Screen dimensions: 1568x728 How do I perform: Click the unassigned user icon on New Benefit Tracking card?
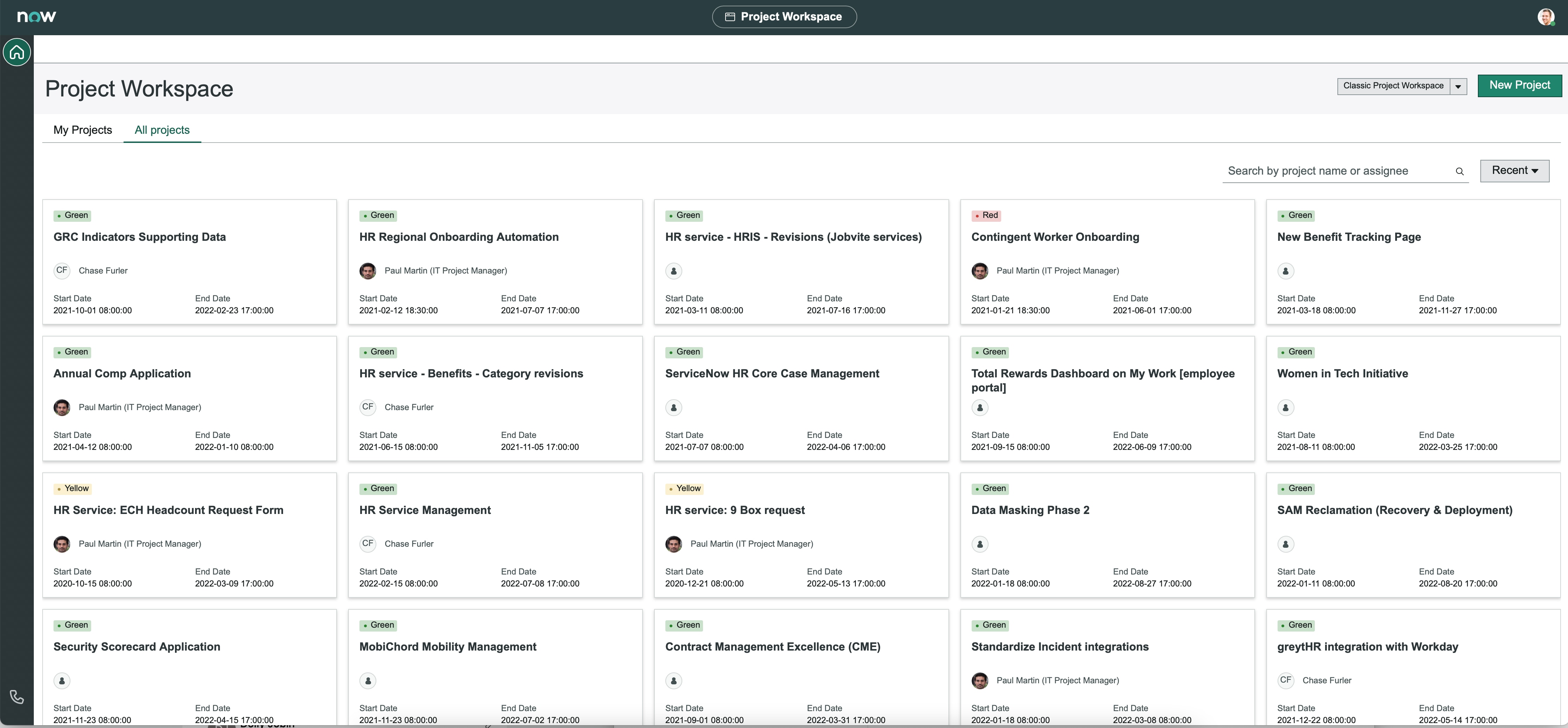pyautogui.click(x=1286, y=271)
